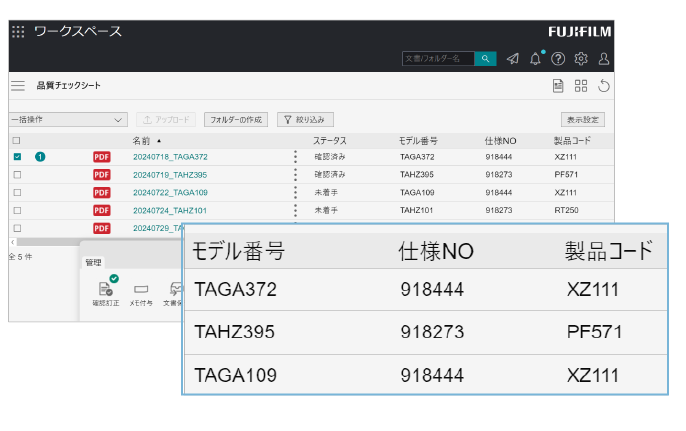Open the help question mark icon

click(x=558, y=59)
